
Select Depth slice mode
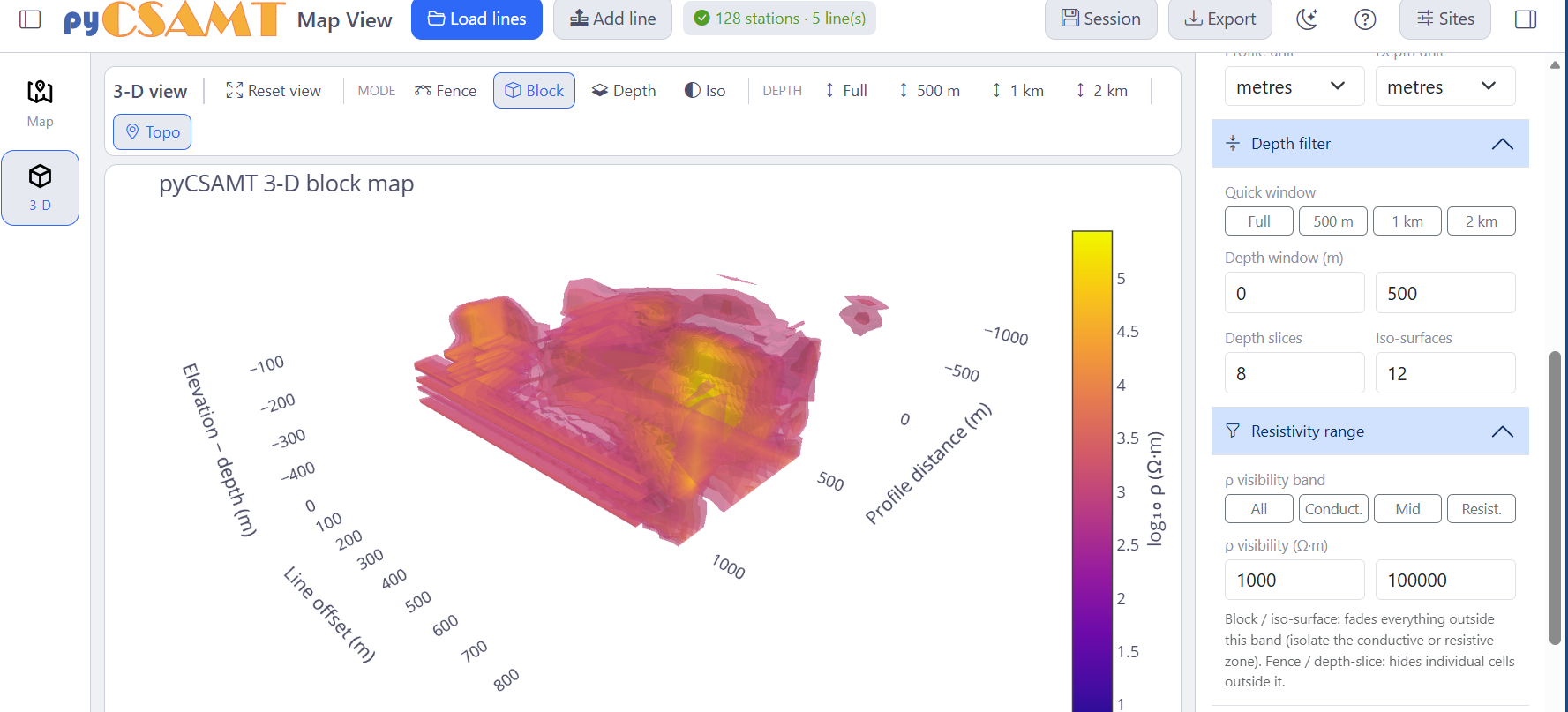(624, 90)
